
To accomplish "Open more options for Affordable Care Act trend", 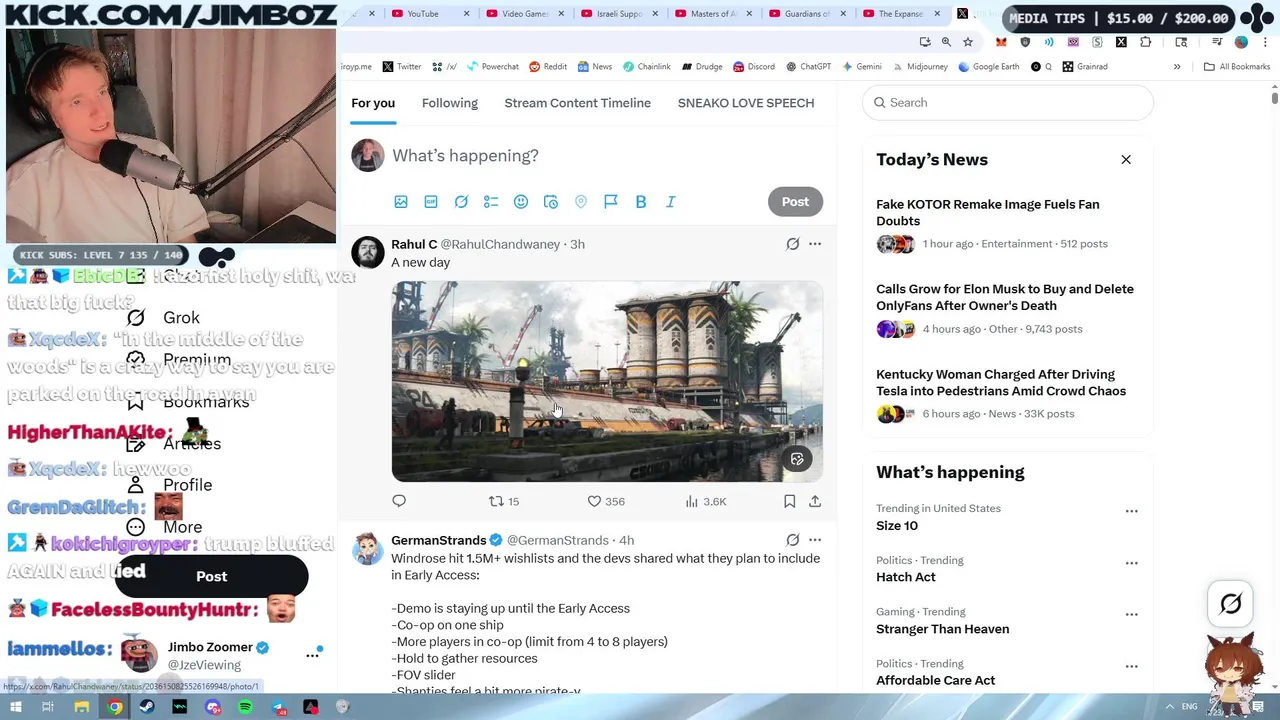I will tap(1131, 666).
